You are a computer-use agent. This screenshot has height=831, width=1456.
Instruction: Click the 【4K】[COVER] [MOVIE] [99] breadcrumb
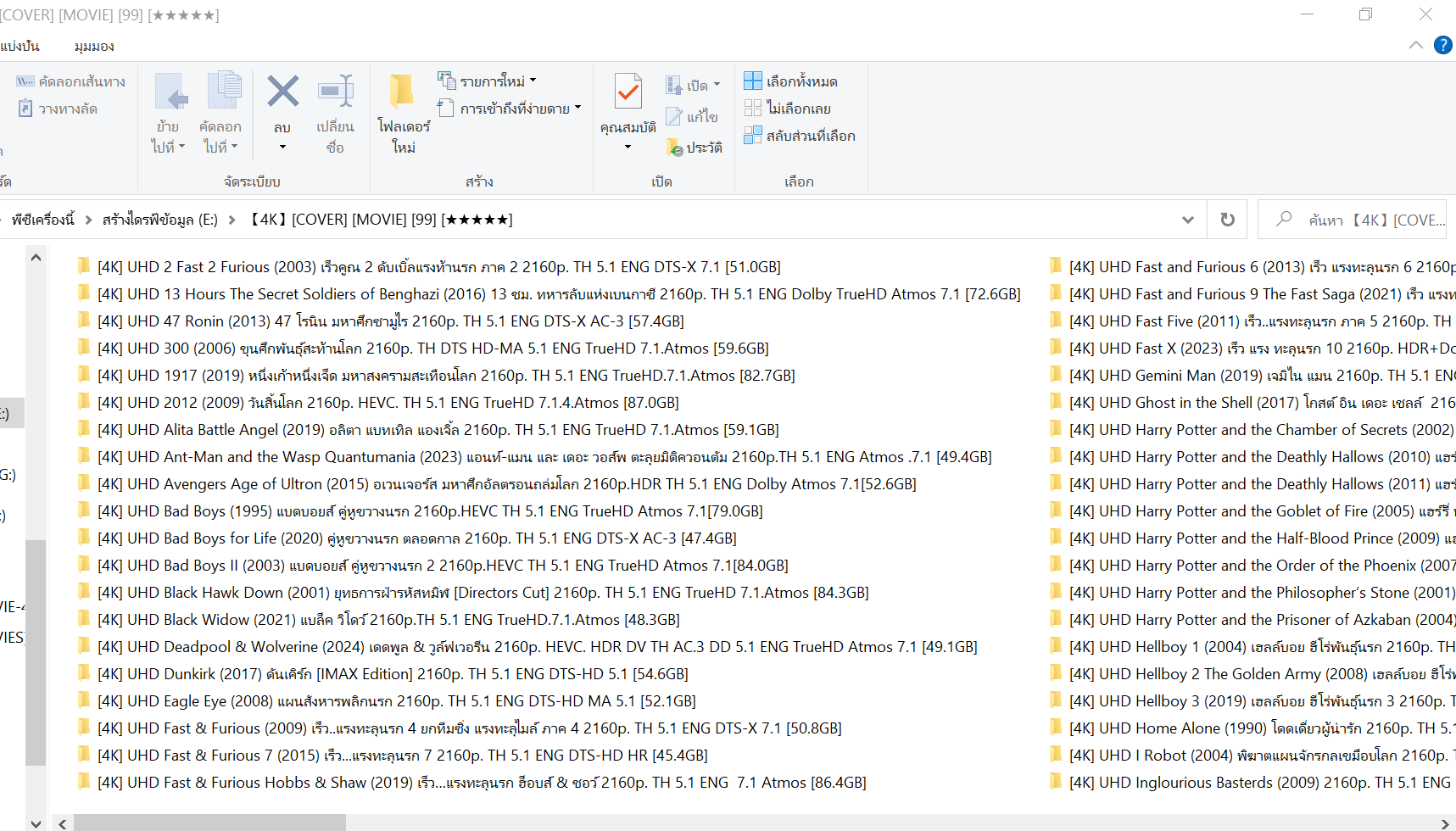(x=381, y=220)
